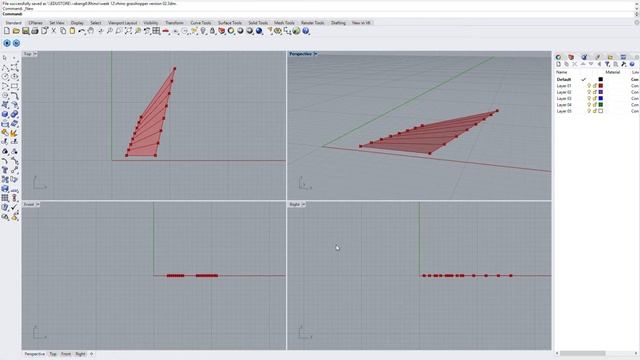This screenshot has width=640, height=360.
Task: Click the current layer checkmark on Default
Action: [x=584, y=79]
